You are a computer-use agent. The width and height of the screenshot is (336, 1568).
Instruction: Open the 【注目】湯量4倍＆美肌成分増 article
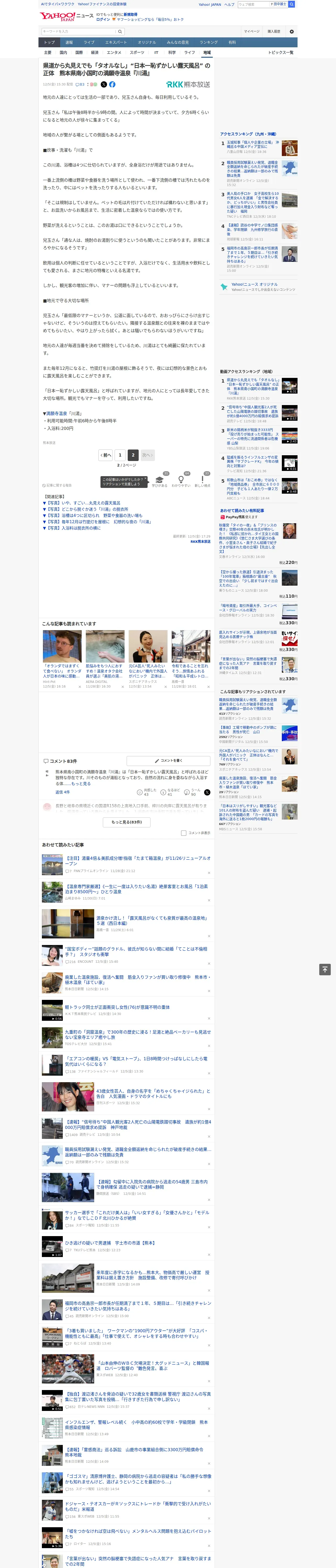coord(138,861)
